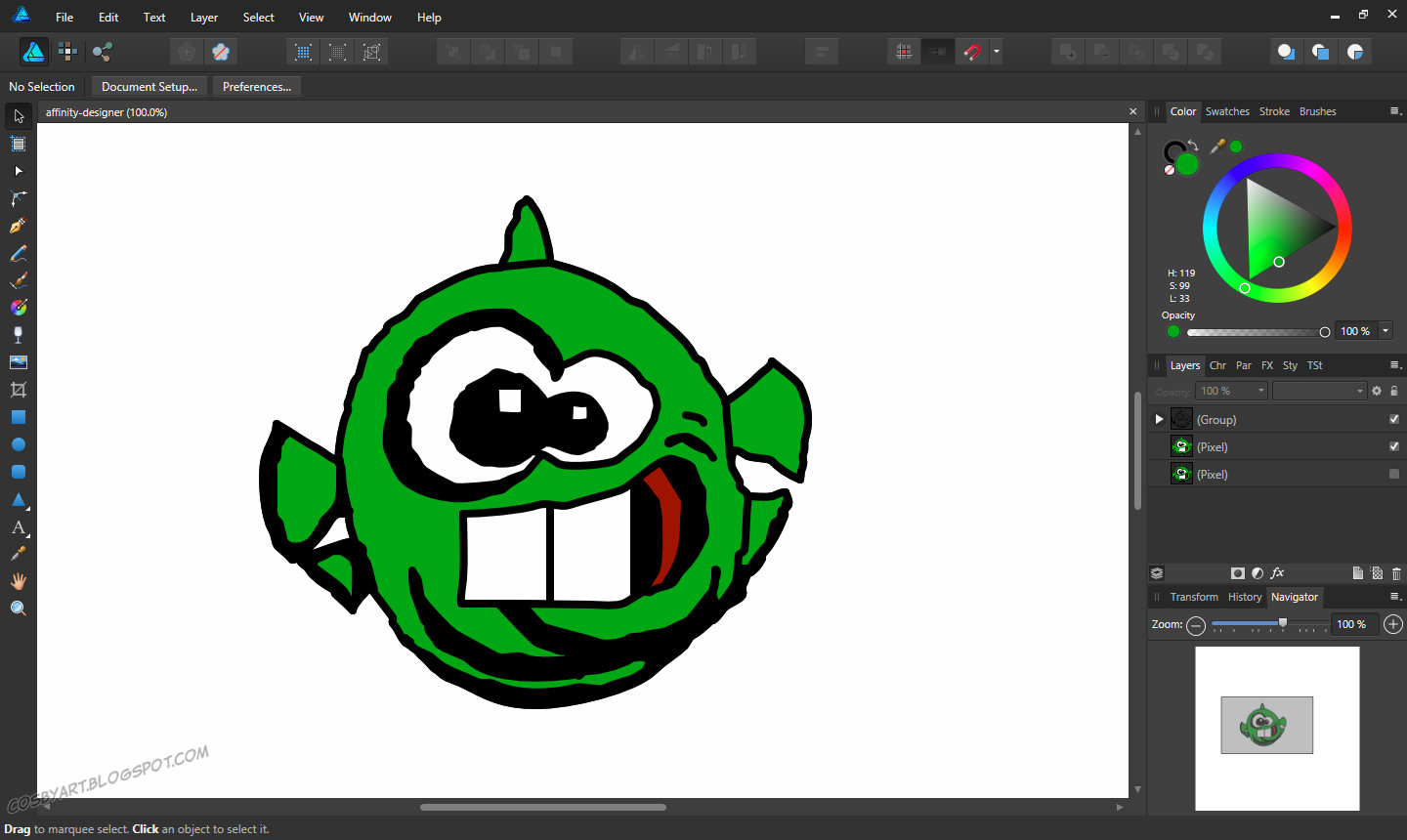
Task: Pick the Zoom magnifier tool
Action: coord(18,609)
